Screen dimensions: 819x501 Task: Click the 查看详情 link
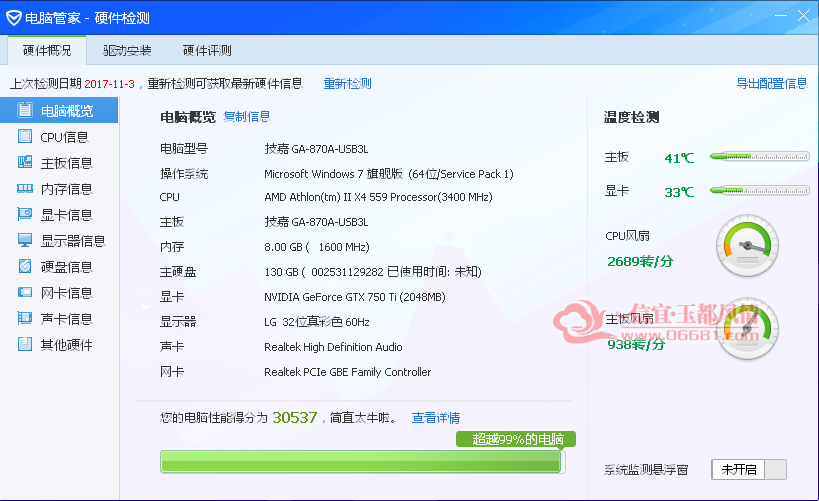pos(436,418)
